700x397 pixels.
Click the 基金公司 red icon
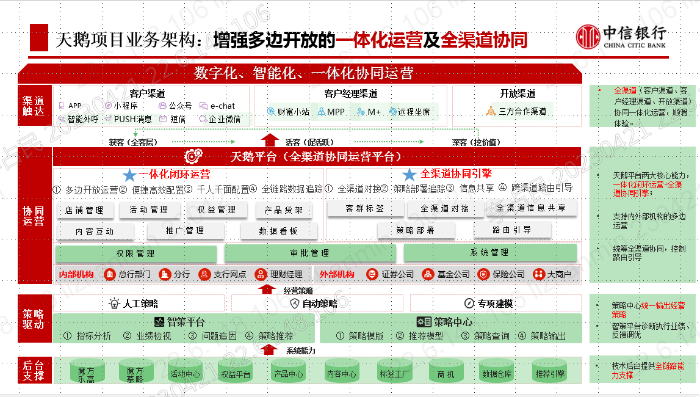(428, 274)
